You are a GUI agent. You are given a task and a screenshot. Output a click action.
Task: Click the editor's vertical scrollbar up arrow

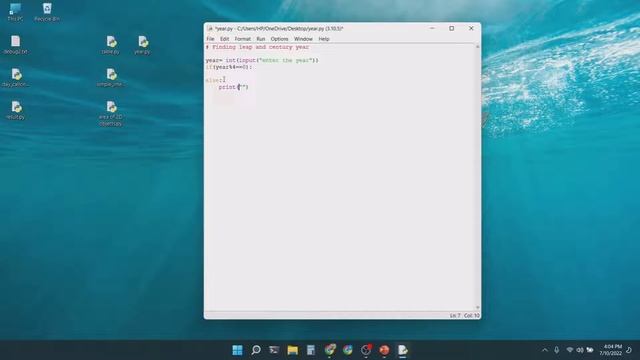tap(477, 47)
